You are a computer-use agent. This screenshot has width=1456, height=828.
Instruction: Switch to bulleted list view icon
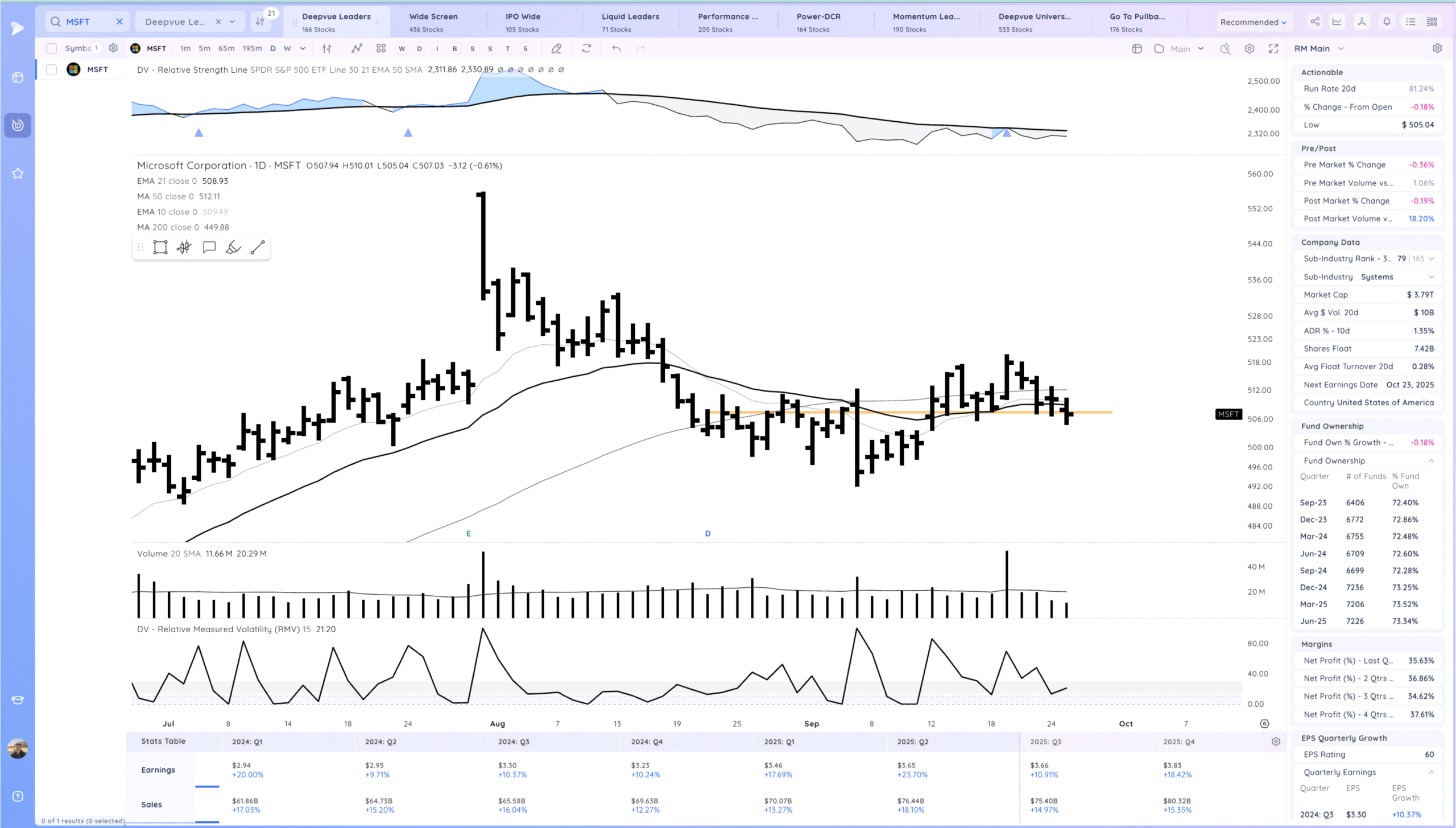coord(1410,22)
